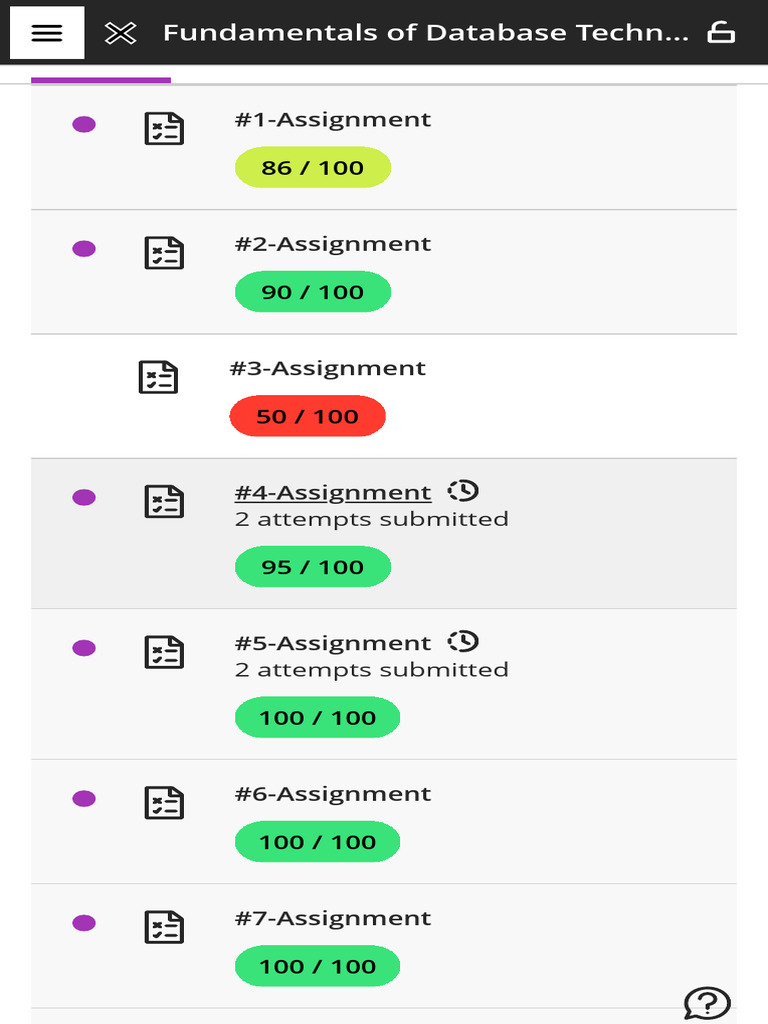The image size is (768, 1024).
Task: Click the yellow-green 86 / 100 grade pill
Action: tap(312, 168)
